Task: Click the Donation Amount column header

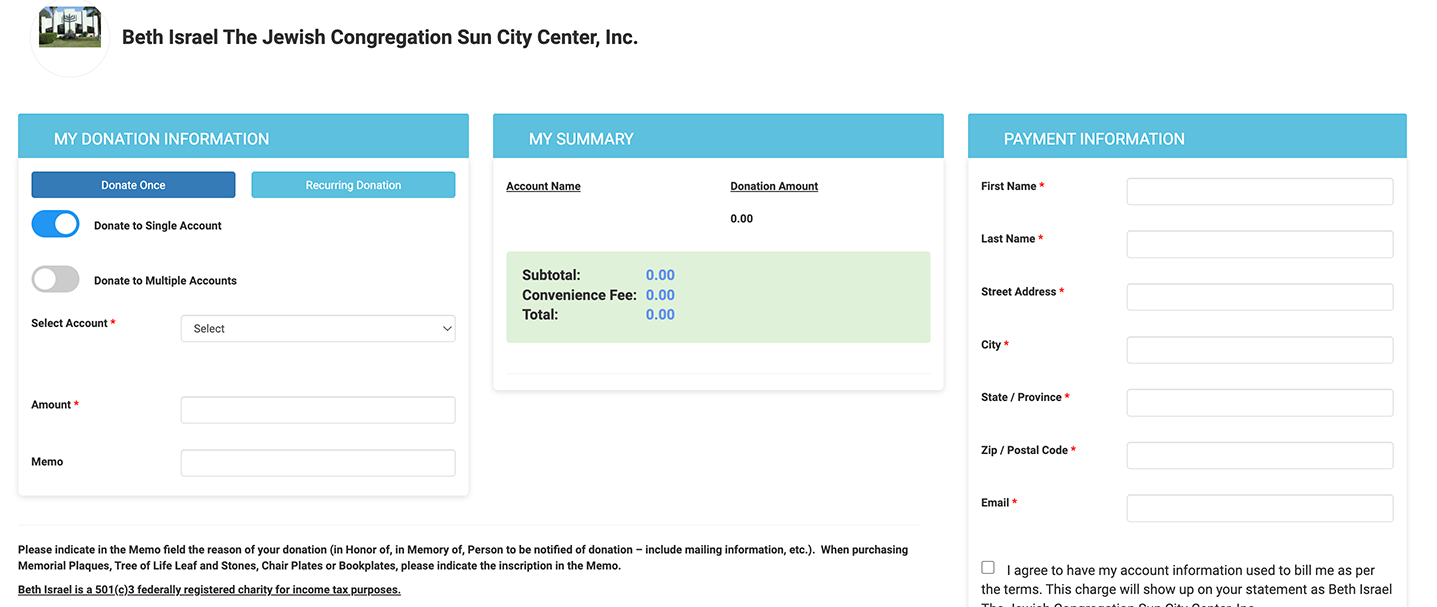Action: pos(774,186)
